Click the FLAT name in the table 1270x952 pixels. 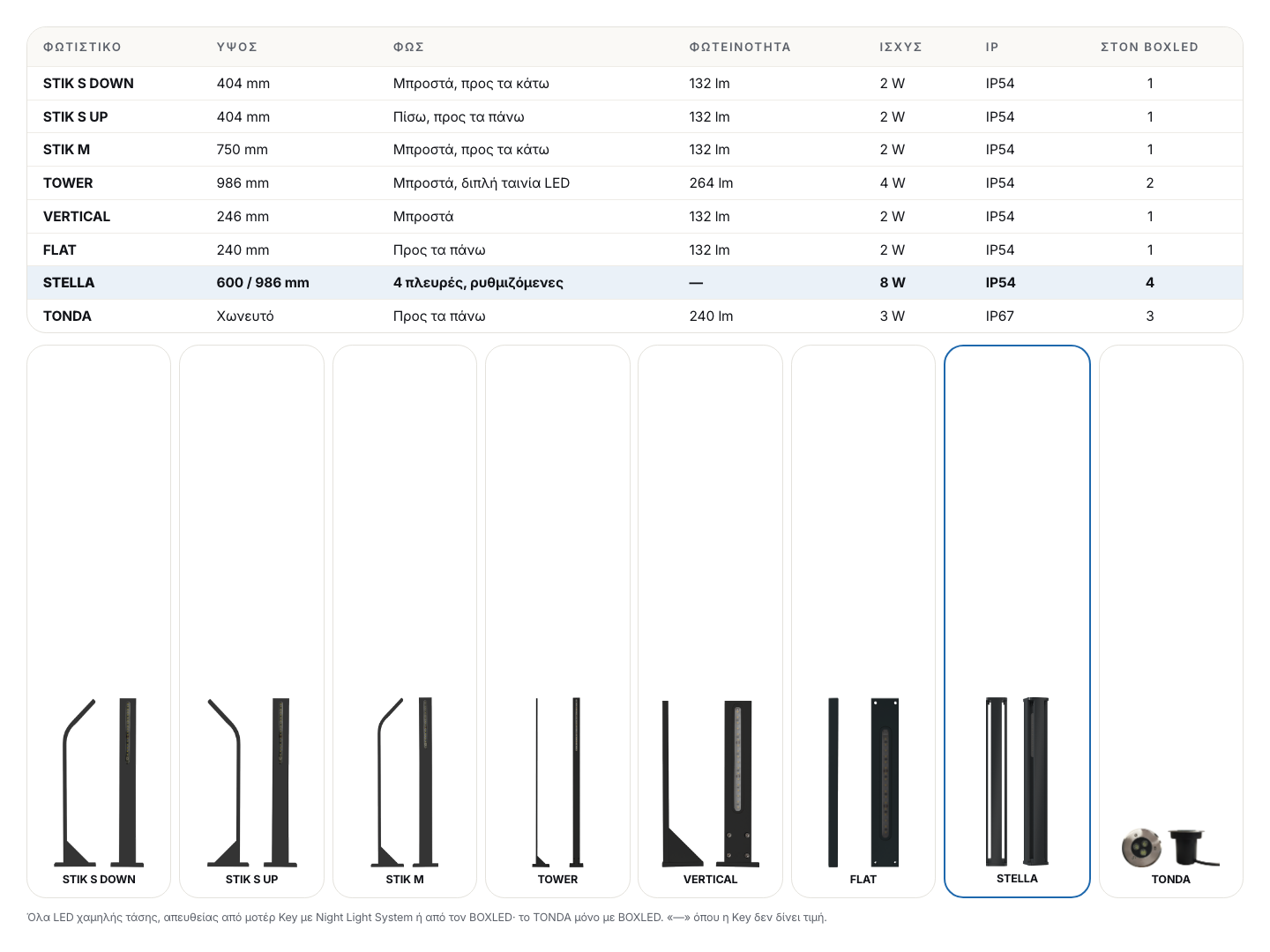(59, 250)
